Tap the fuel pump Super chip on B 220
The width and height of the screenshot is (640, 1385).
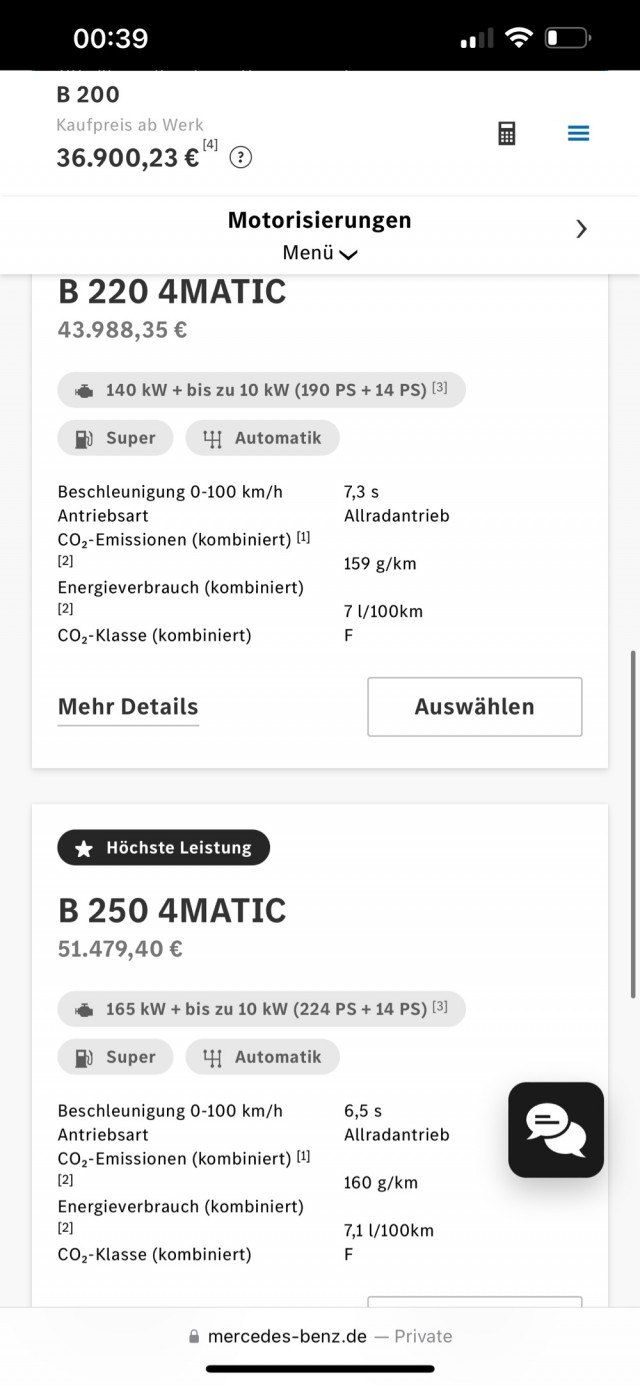tap(115, 438)
